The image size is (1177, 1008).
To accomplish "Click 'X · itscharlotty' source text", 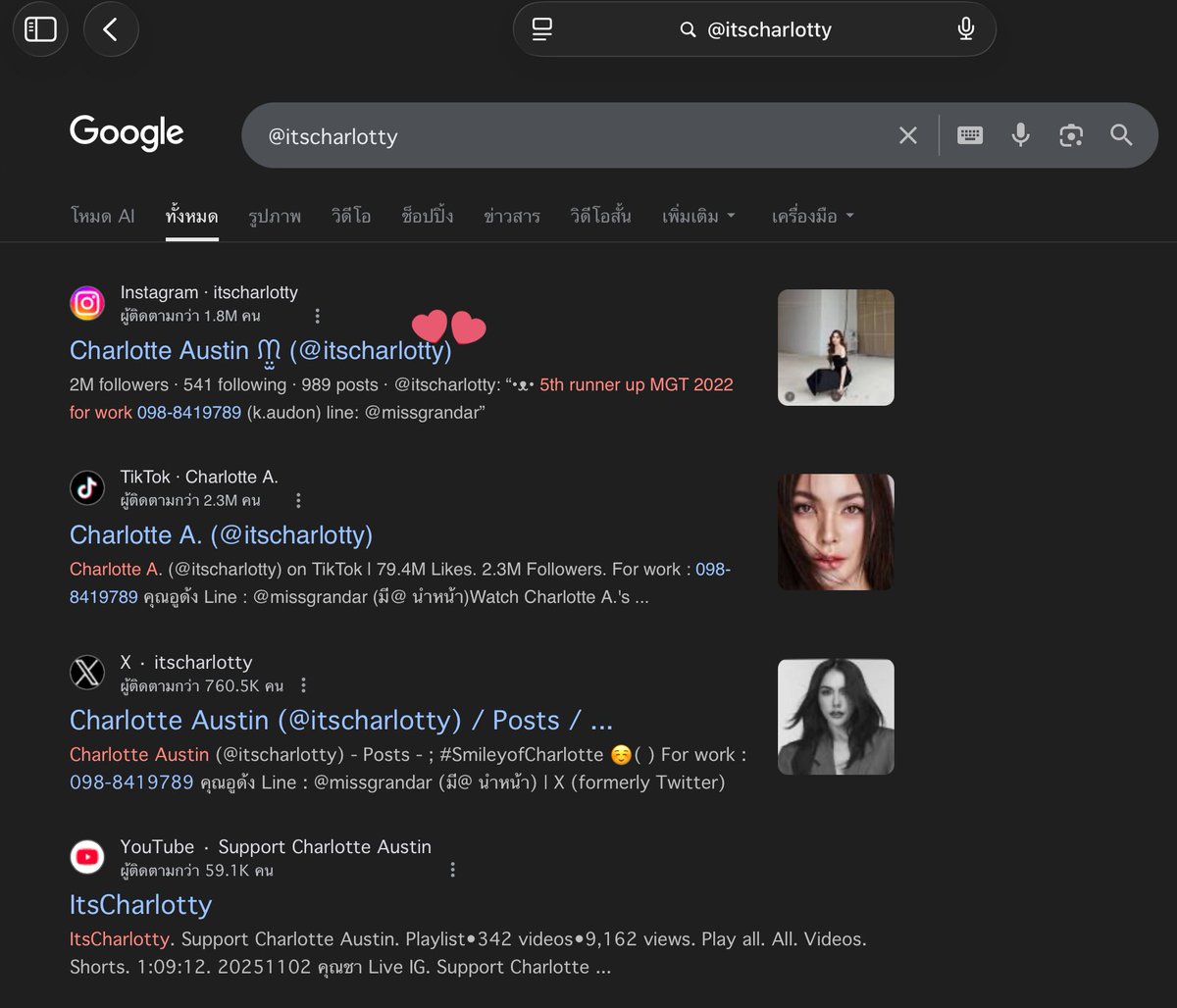I will [x=186, y=662].
